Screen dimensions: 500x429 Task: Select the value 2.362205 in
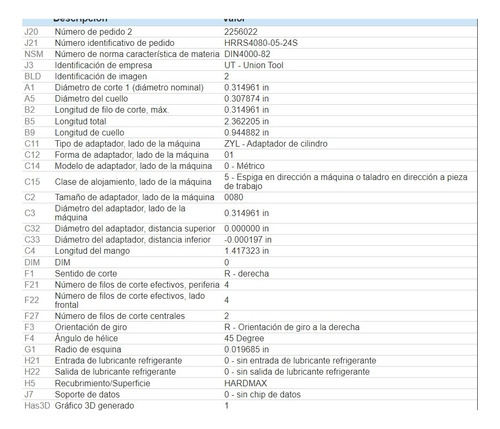click(x=246, y=121)
